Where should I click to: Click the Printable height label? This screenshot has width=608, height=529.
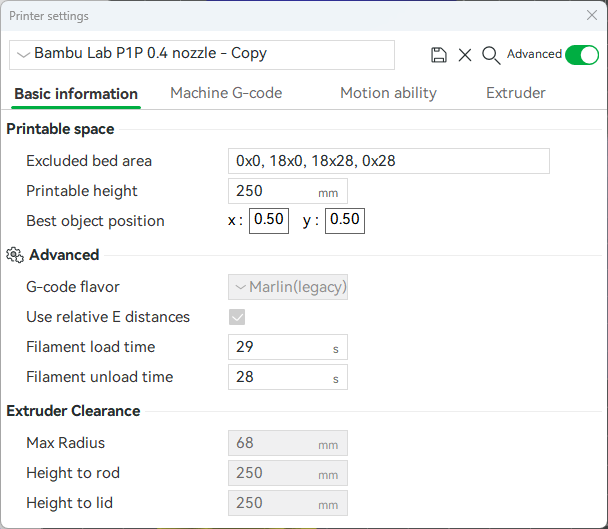82,191
